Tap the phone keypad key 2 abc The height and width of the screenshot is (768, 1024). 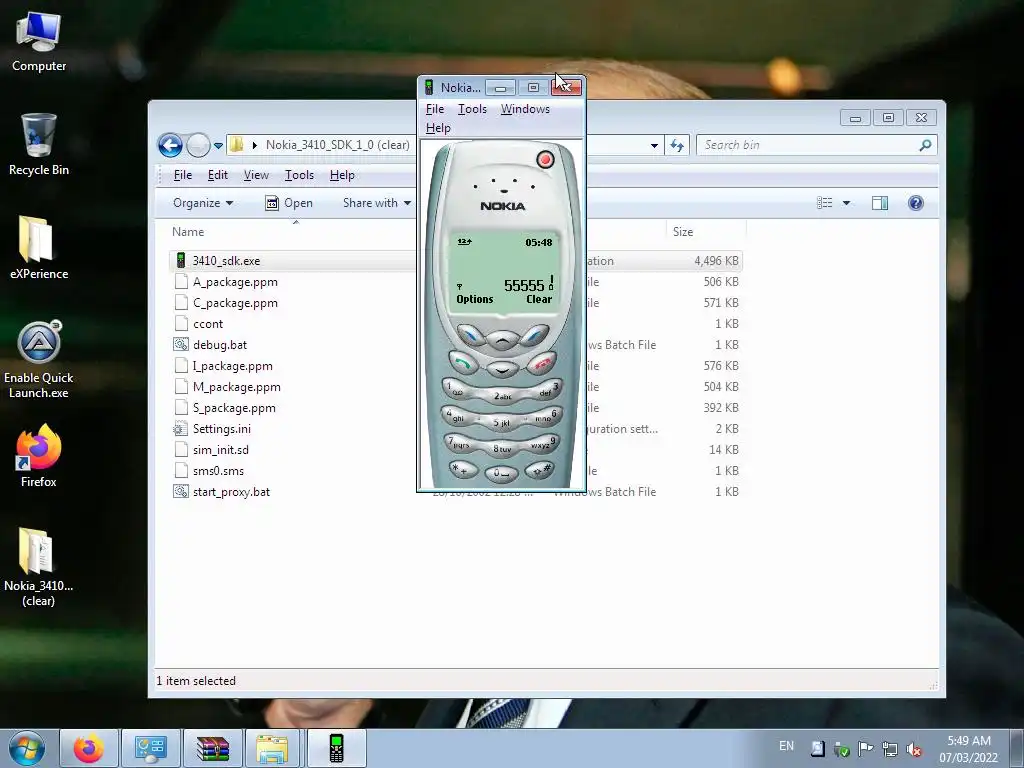click(x=502, y=396)
